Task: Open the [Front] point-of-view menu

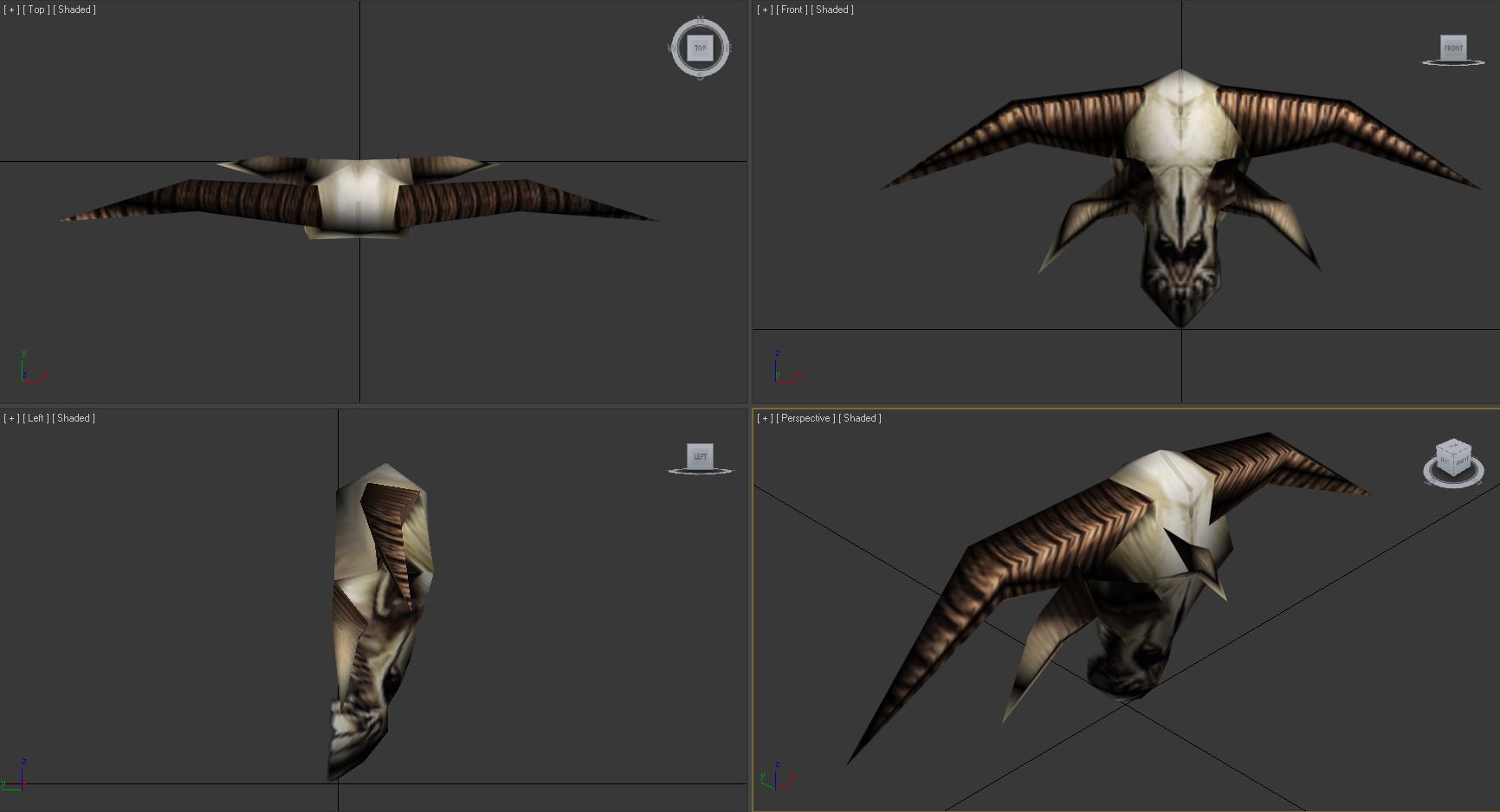Action: pyautogui.click(x=792, y=10)
